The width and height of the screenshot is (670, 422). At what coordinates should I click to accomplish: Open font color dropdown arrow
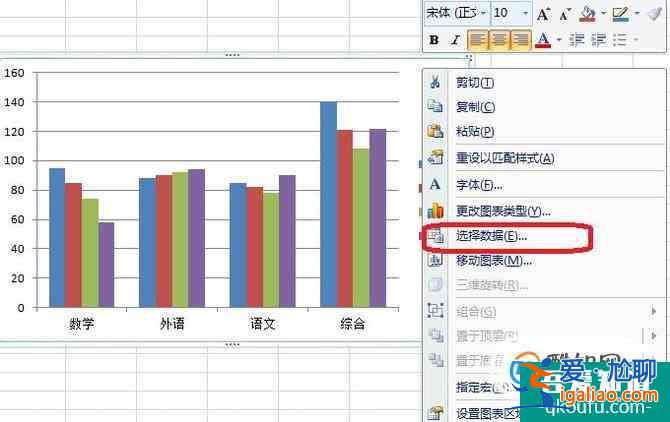(559, 40)
